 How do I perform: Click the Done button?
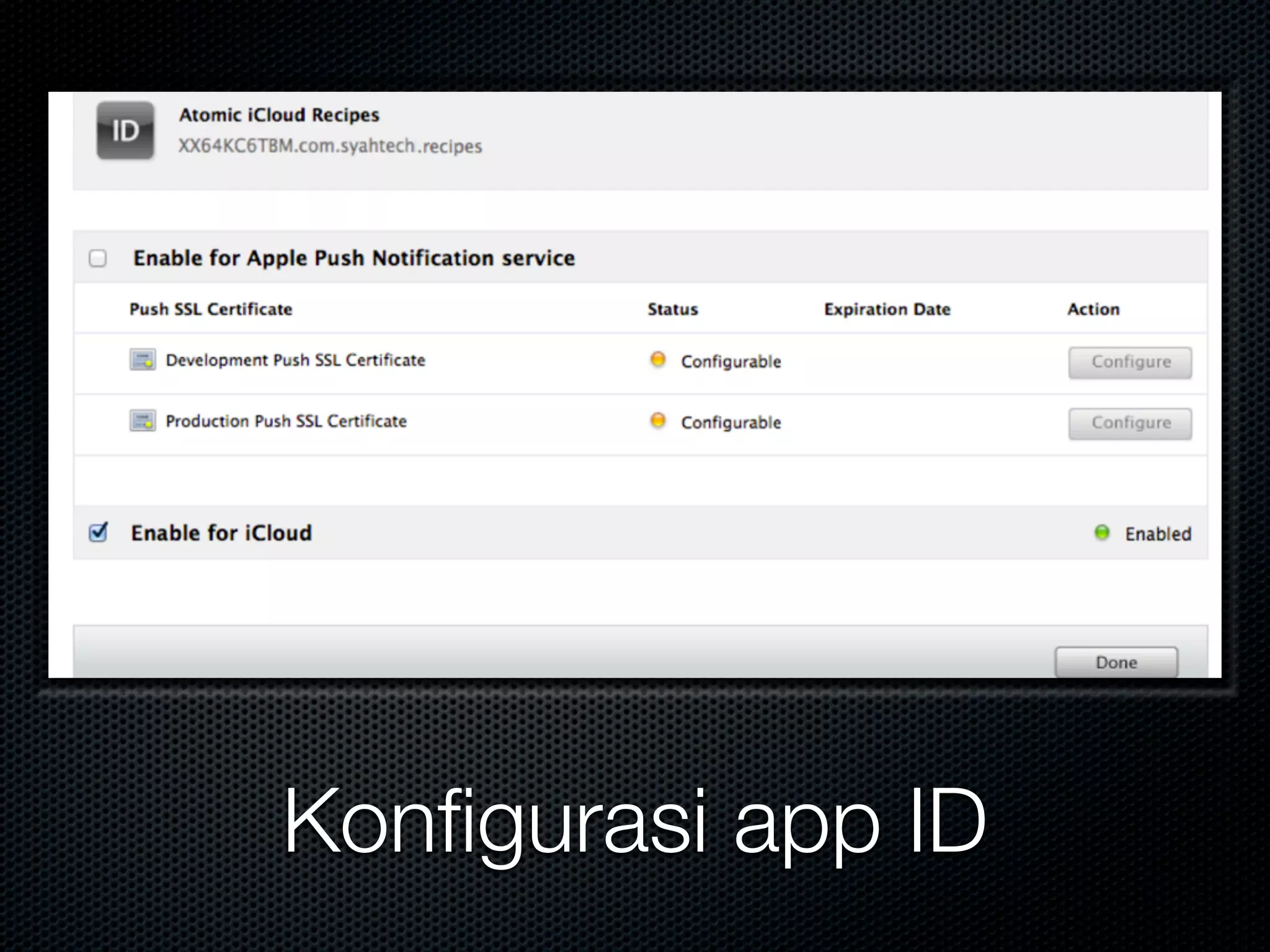coord(1116,662)
